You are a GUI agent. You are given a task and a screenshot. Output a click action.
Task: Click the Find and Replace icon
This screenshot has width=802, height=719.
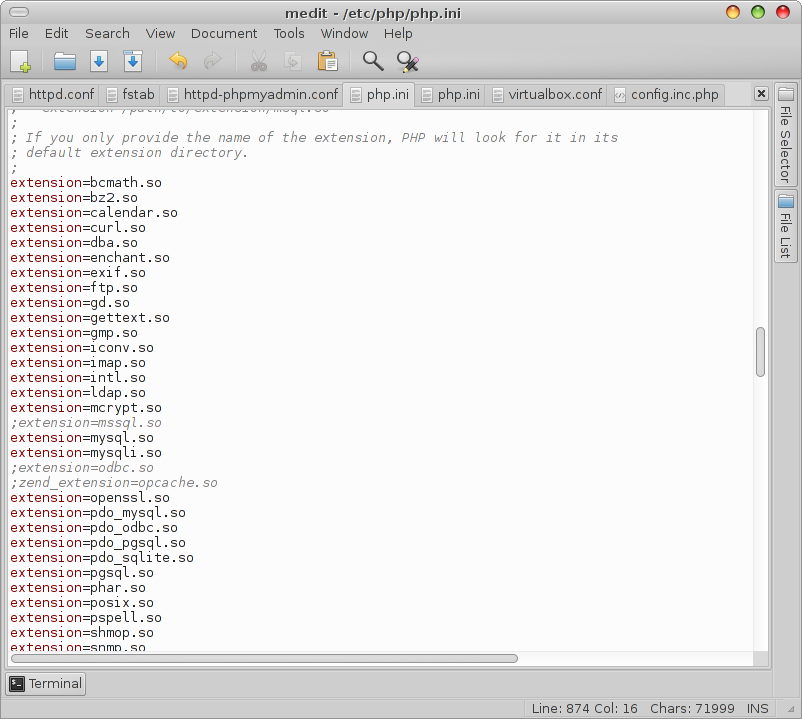408,62
